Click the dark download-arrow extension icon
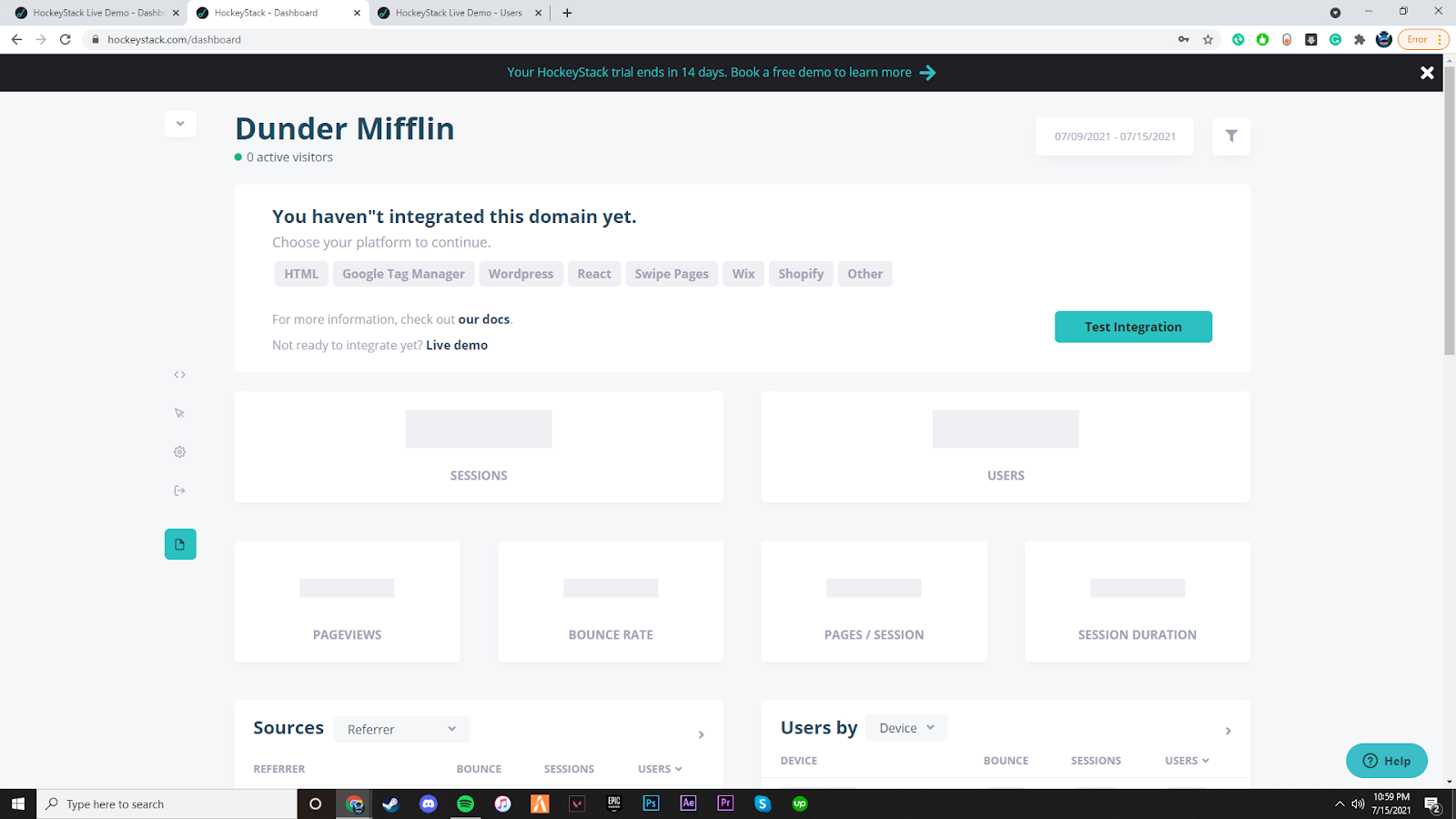This screenshot has height=819, width=1456. [x=1311, y=39]
